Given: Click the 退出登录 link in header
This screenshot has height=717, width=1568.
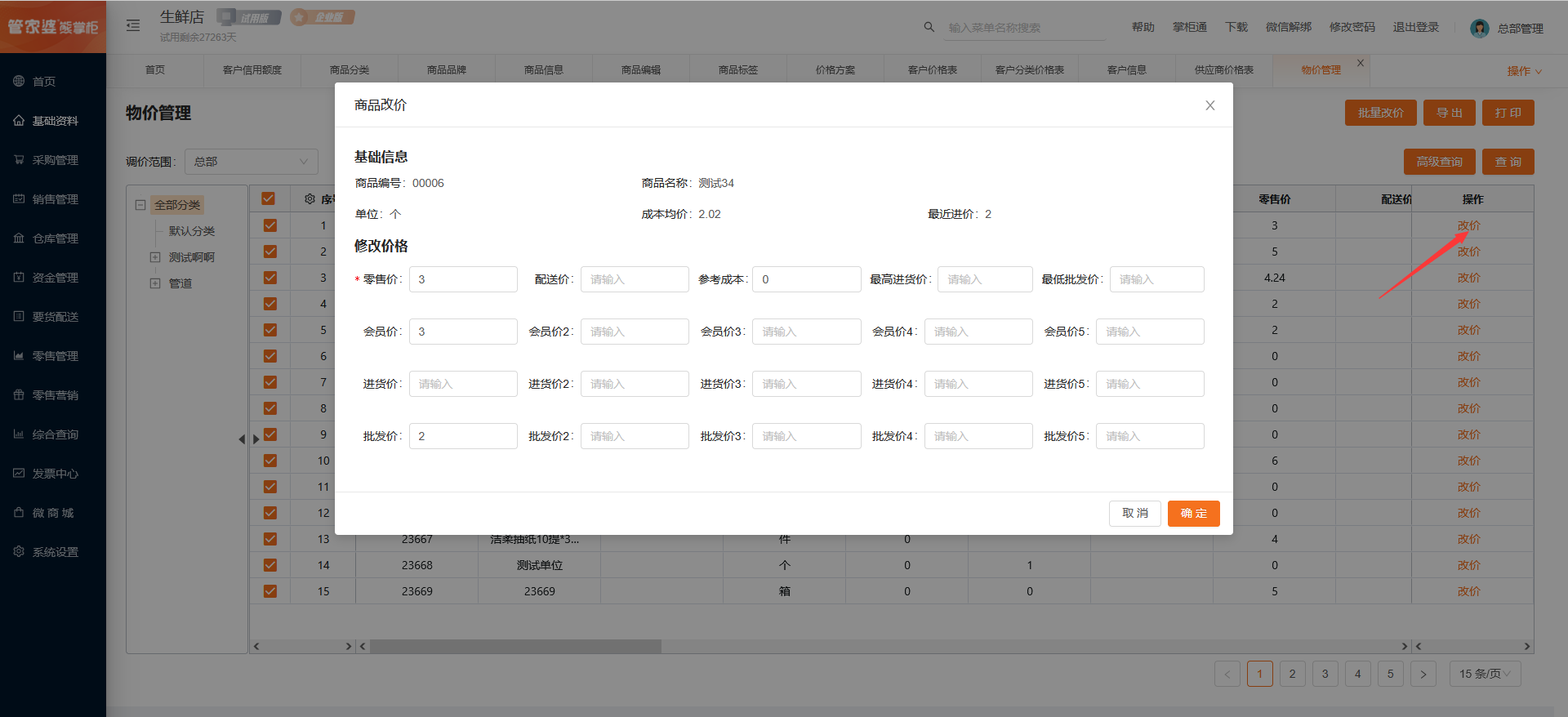Looking at the screenshot, I should [1416, 27].
